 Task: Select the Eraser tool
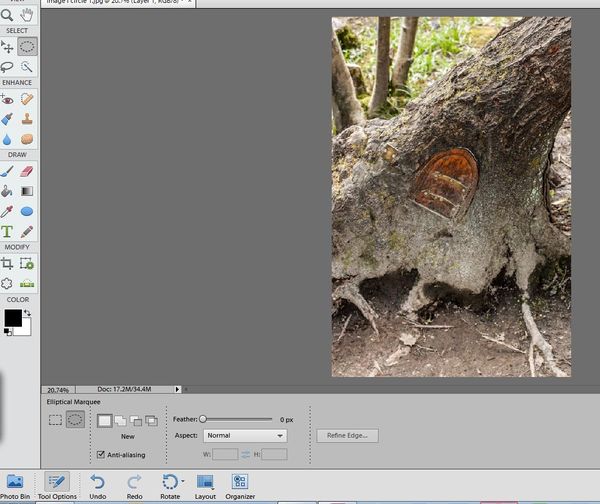27,171
